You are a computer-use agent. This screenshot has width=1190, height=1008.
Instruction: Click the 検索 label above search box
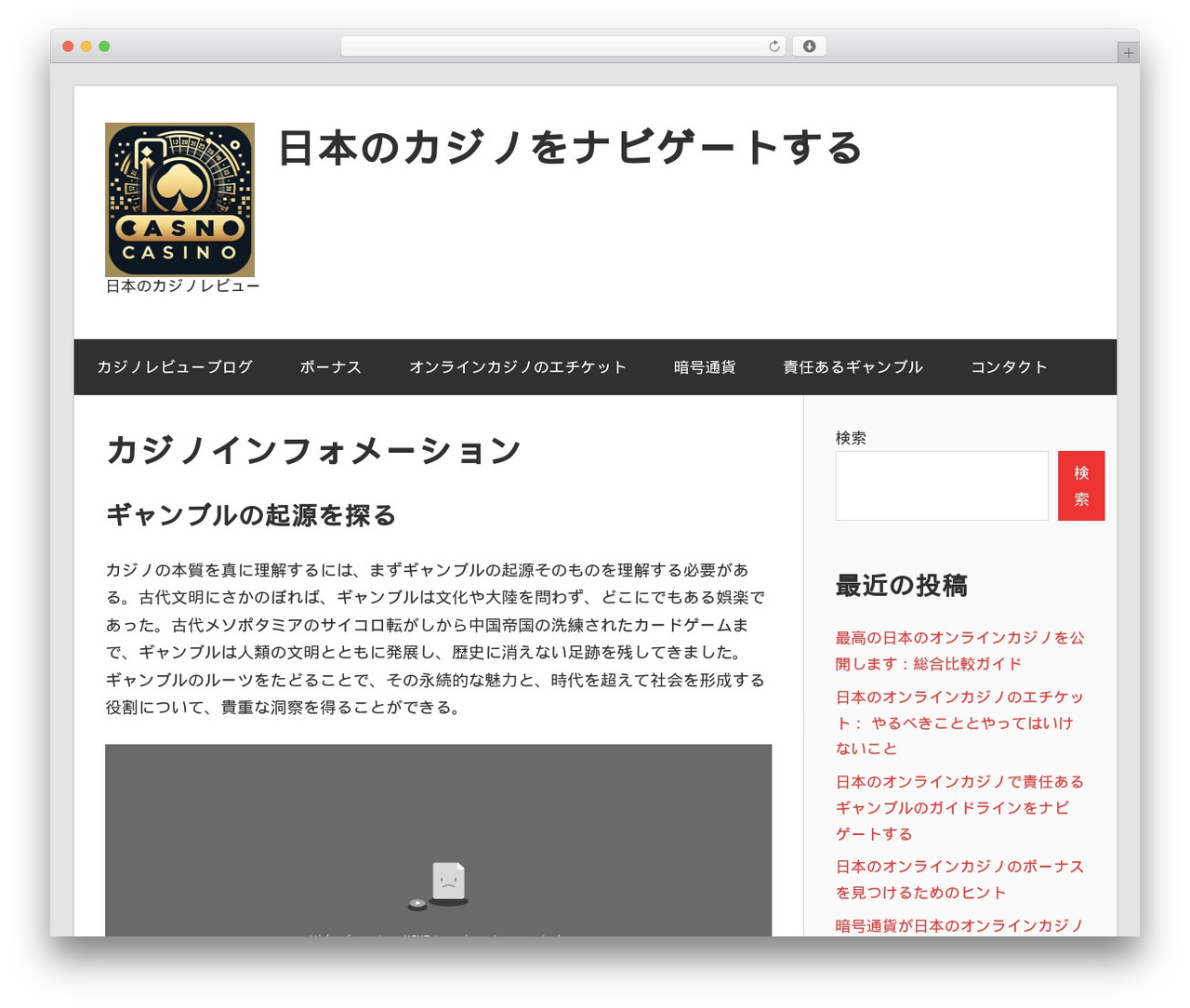[851, 438]
